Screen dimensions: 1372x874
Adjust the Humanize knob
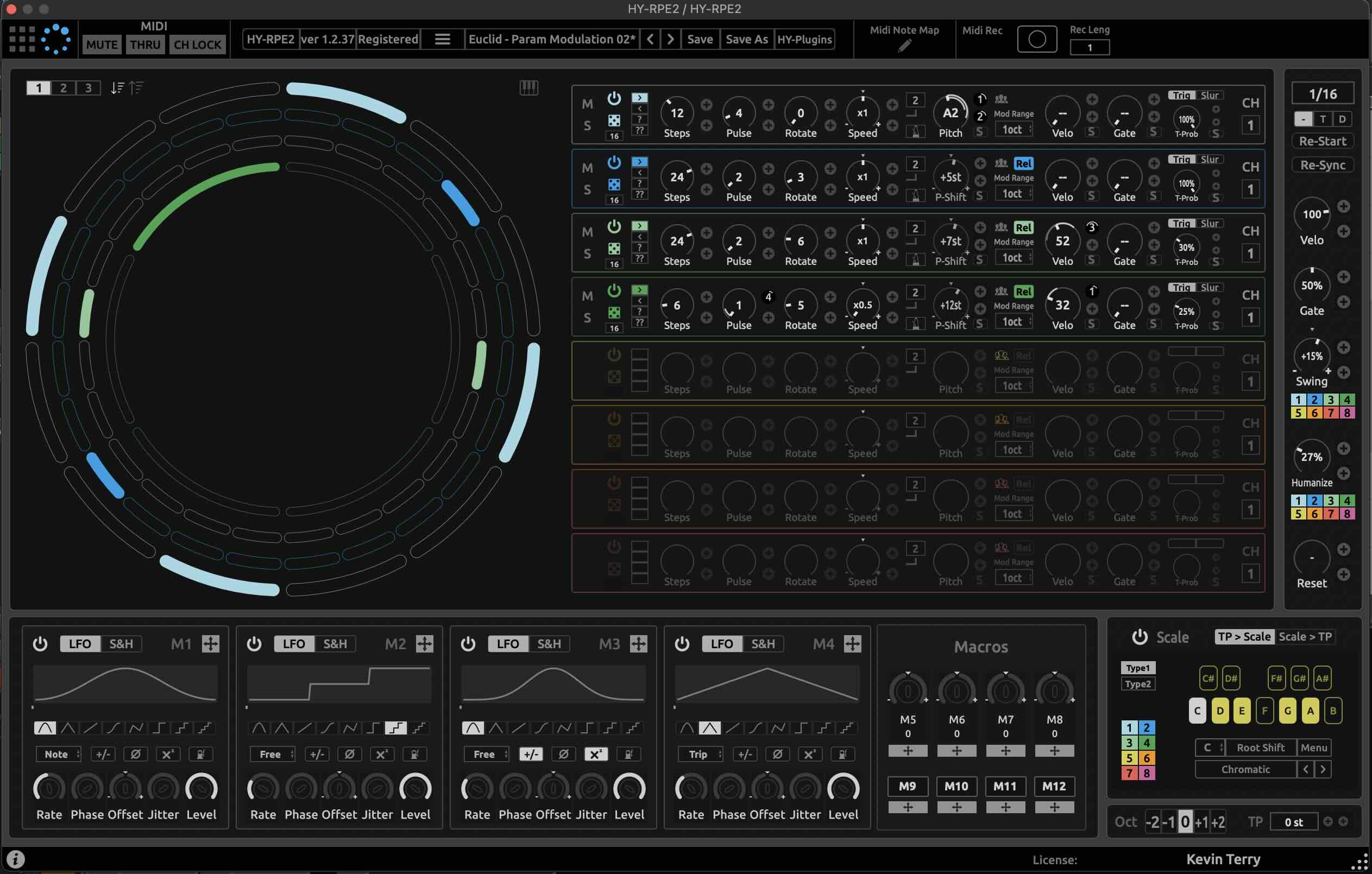(1311, 457)
